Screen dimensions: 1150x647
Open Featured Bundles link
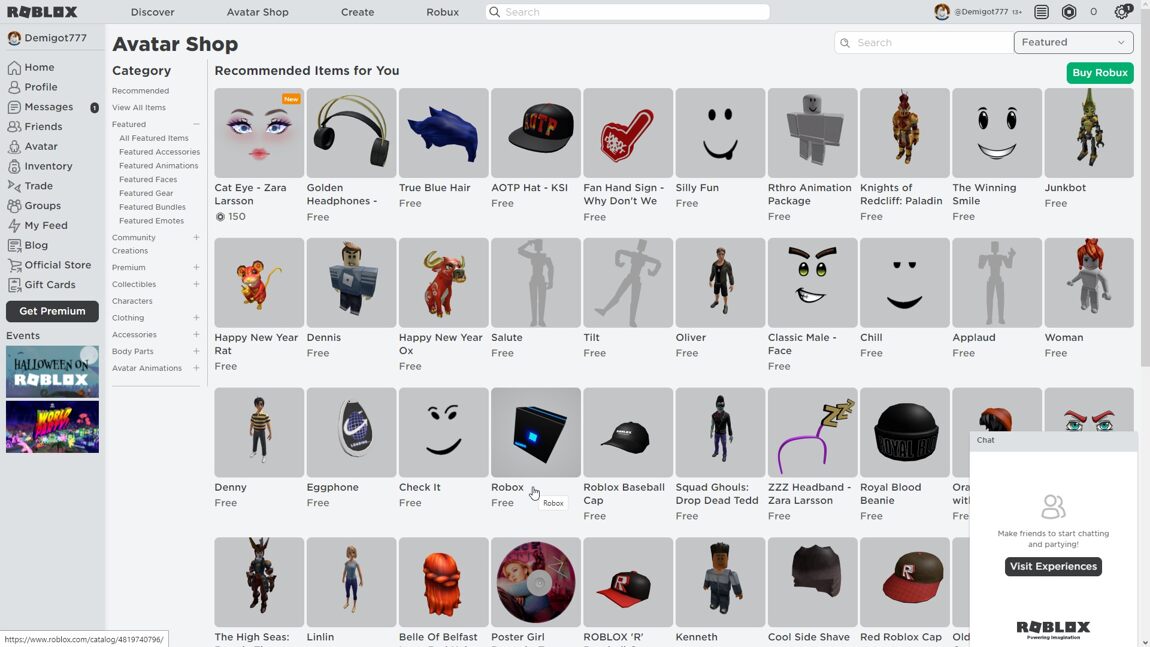pos(152,207)
